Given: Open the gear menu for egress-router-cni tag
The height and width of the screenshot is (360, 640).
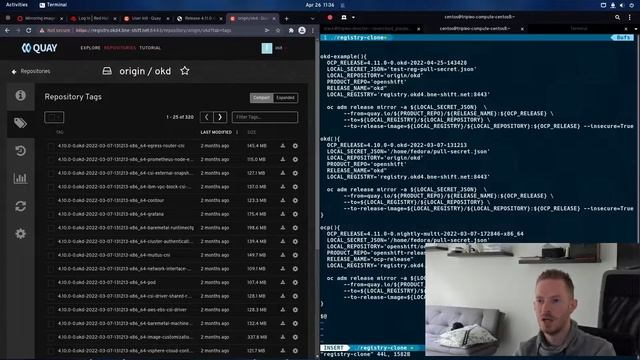Looking at the screenshot, I should pyautogui.click(x=295, y=146).
